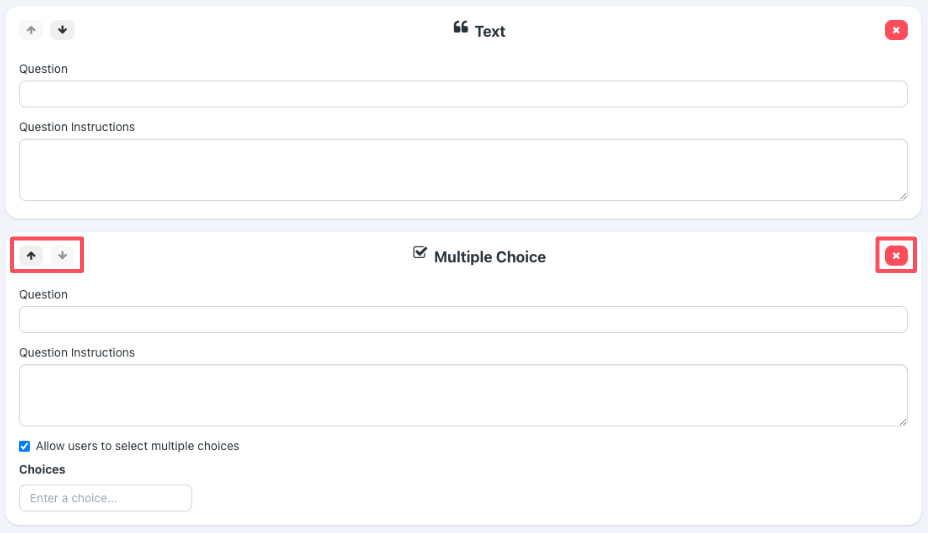Click the quote icon beside Text heading
The width and height of the screenshot is (929, 533).
pos(460,27)
